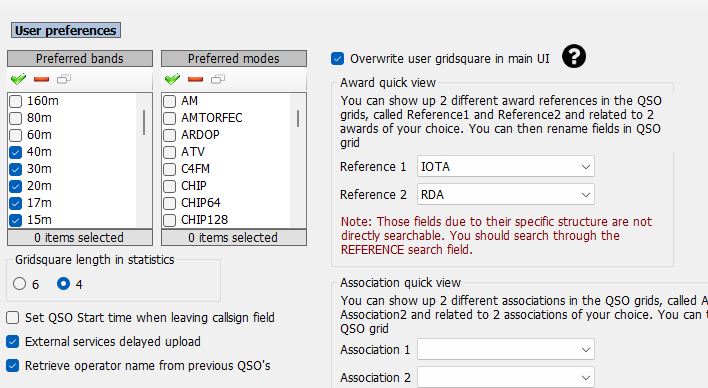Disable Overwrite user gridsquare in main UI
708x388 pixels.
[x=337, y=59]
